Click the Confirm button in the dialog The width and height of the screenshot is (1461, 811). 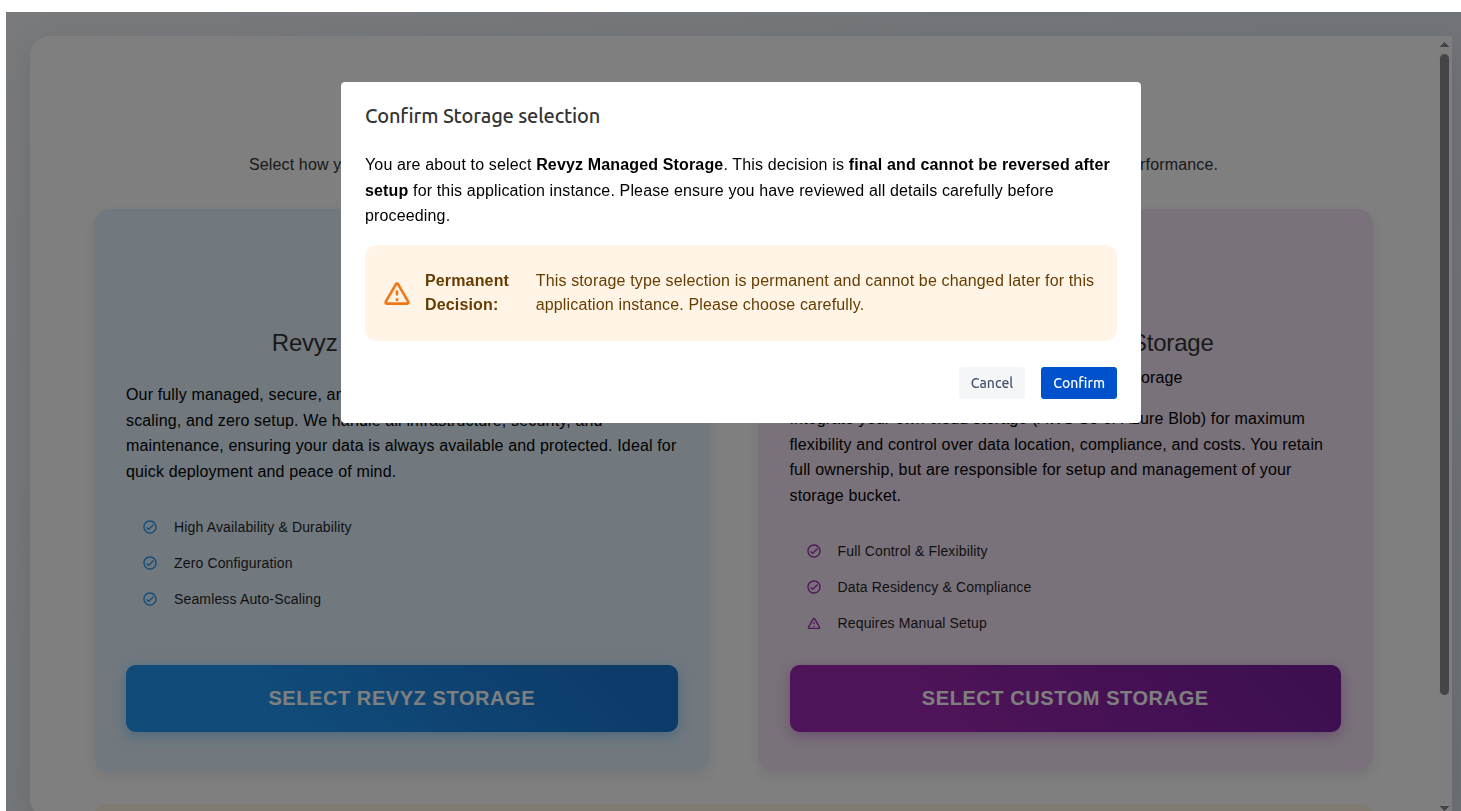1078,383
